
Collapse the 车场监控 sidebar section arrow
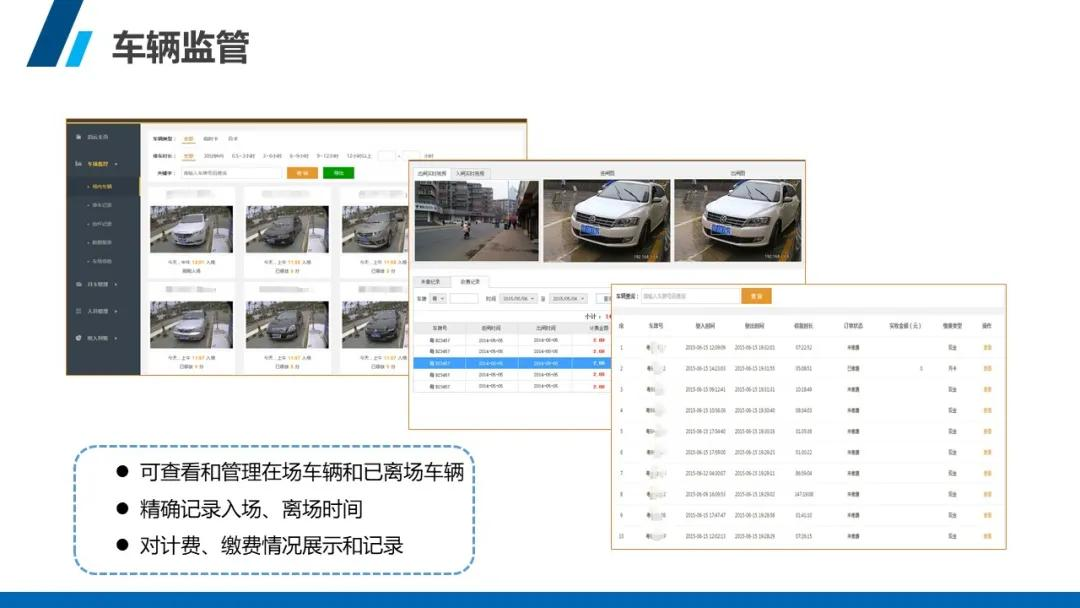coord(116,163)
